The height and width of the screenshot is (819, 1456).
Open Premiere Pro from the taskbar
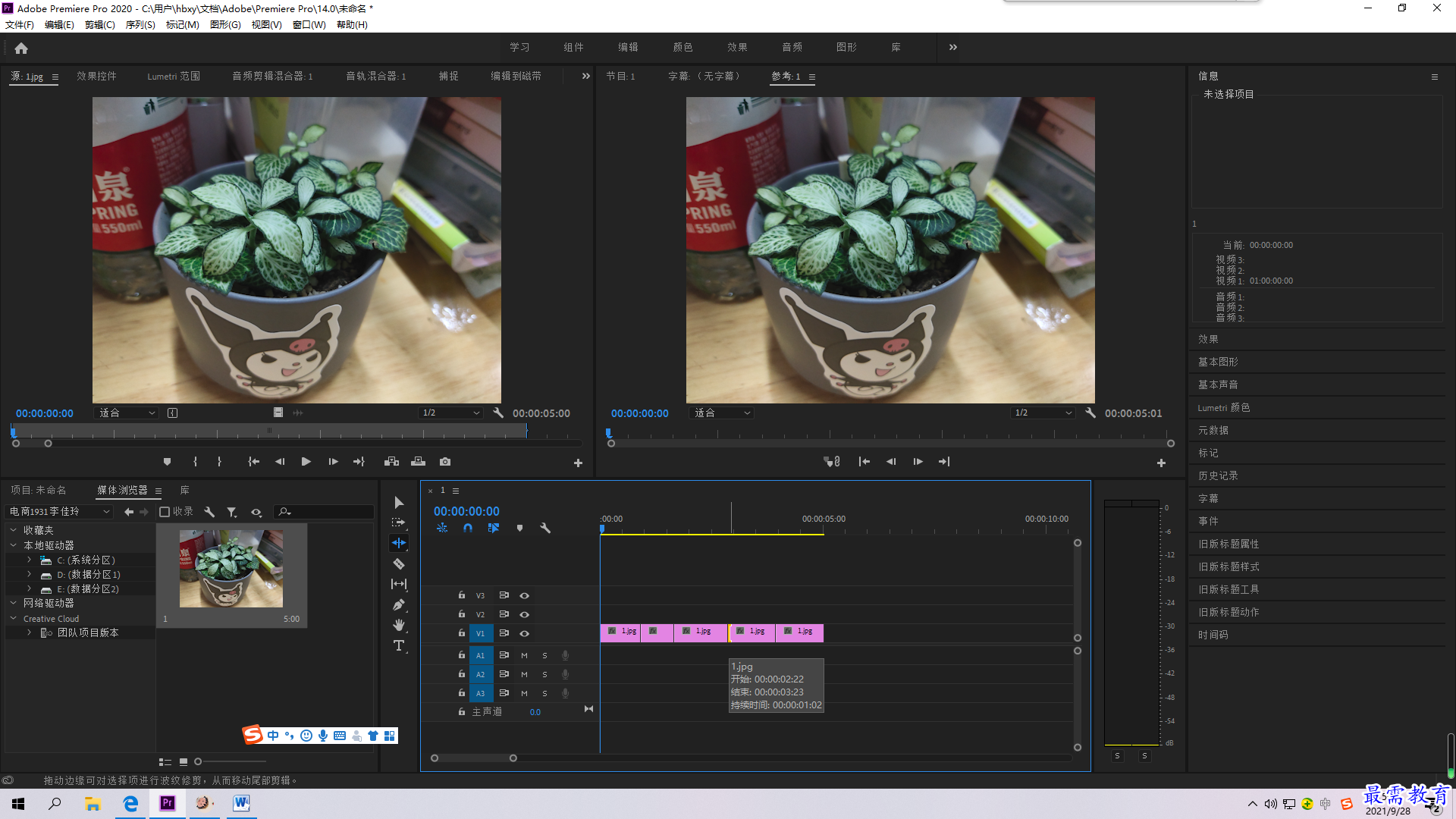click(167, 803)
